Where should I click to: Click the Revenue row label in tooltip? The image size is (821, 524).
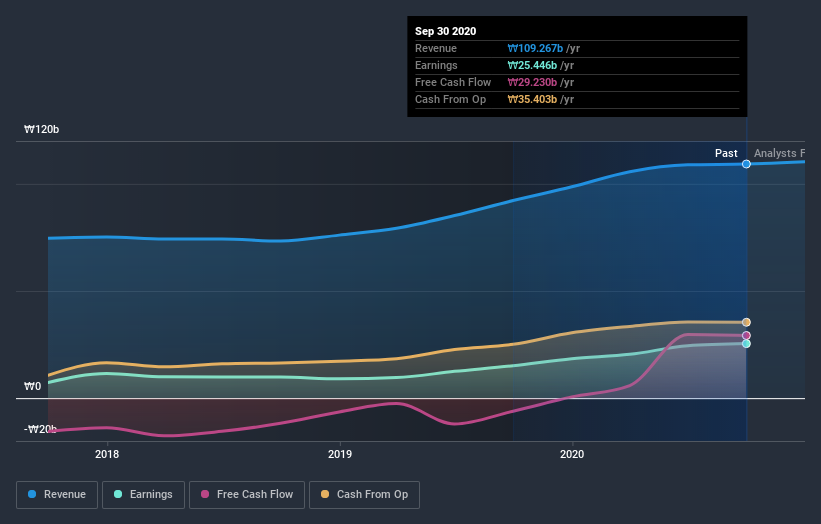pyautogui.click(x=436, y=48)
